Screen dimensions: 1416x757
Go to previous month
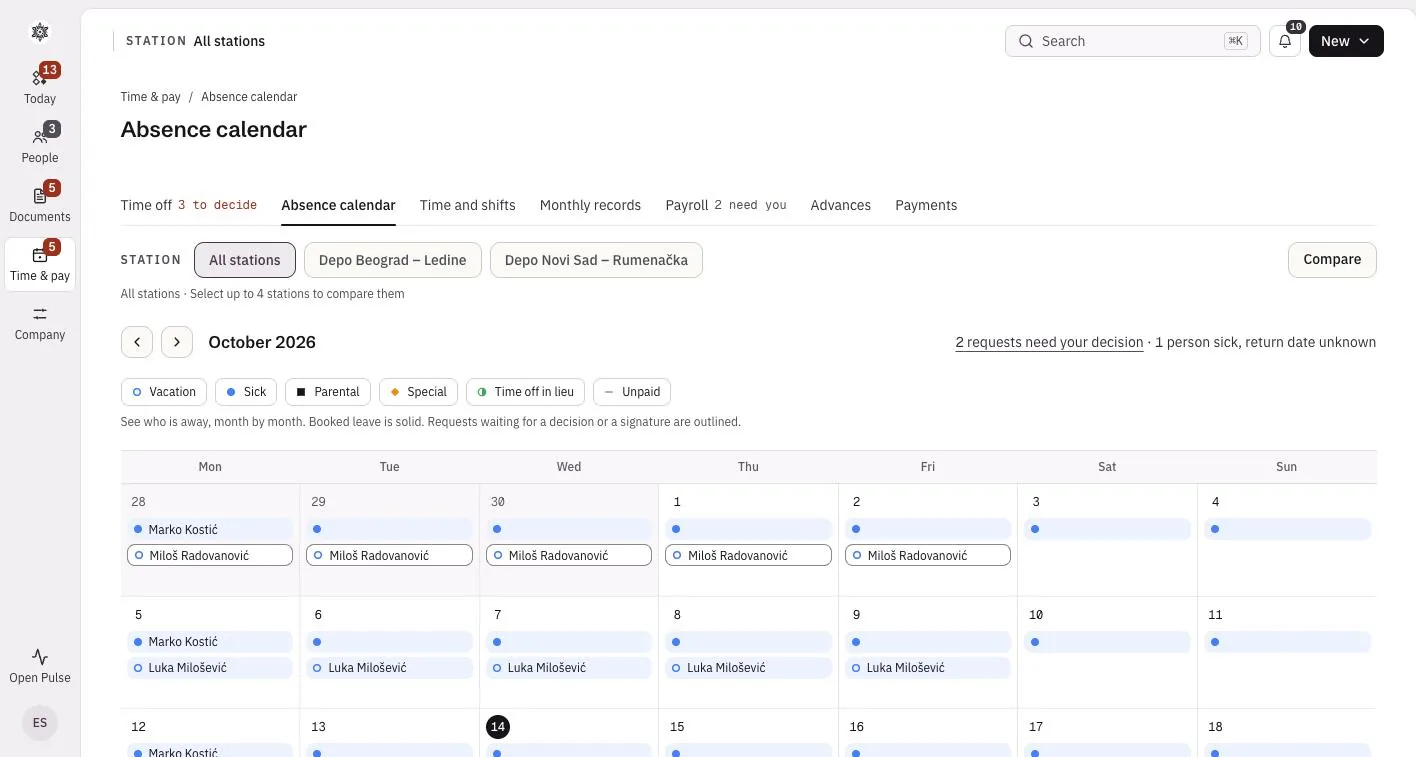(x=137, y=342)
